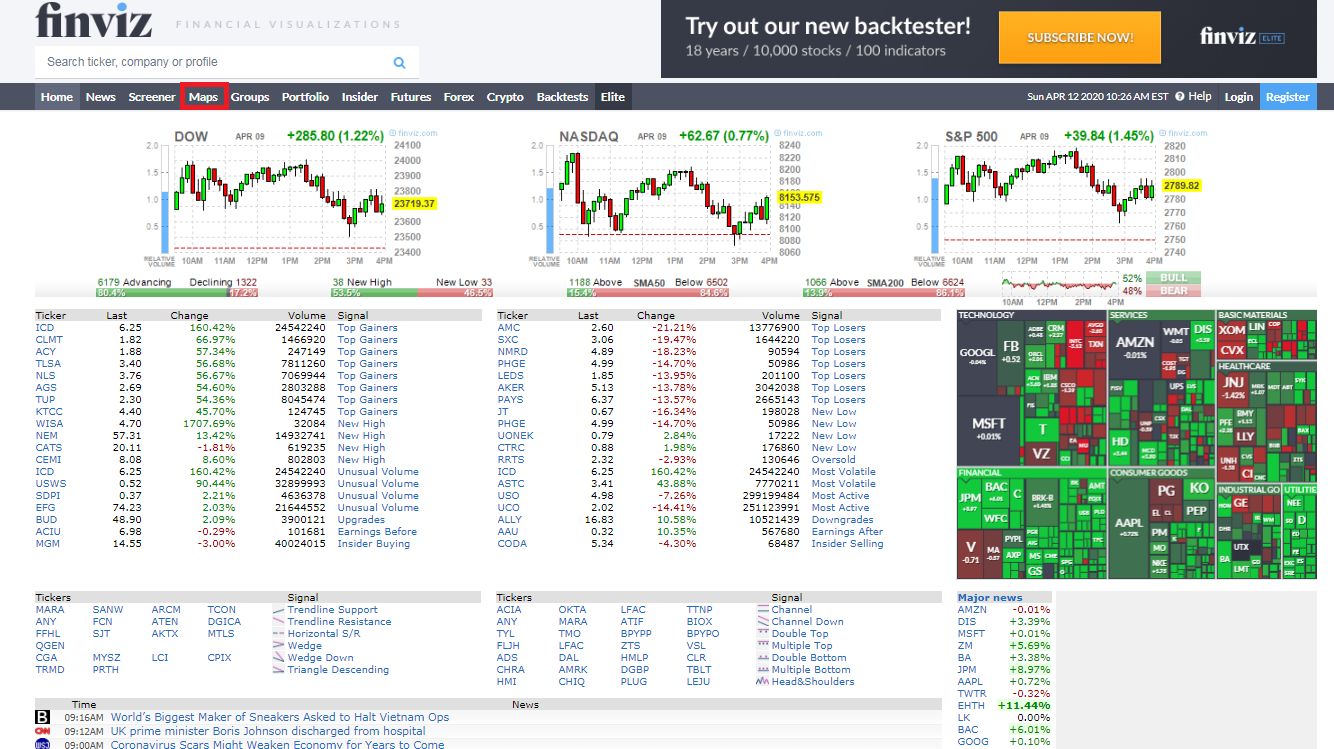Open the Maps menu item
The height and width of the screenshot is (749, 1334).
204,97
